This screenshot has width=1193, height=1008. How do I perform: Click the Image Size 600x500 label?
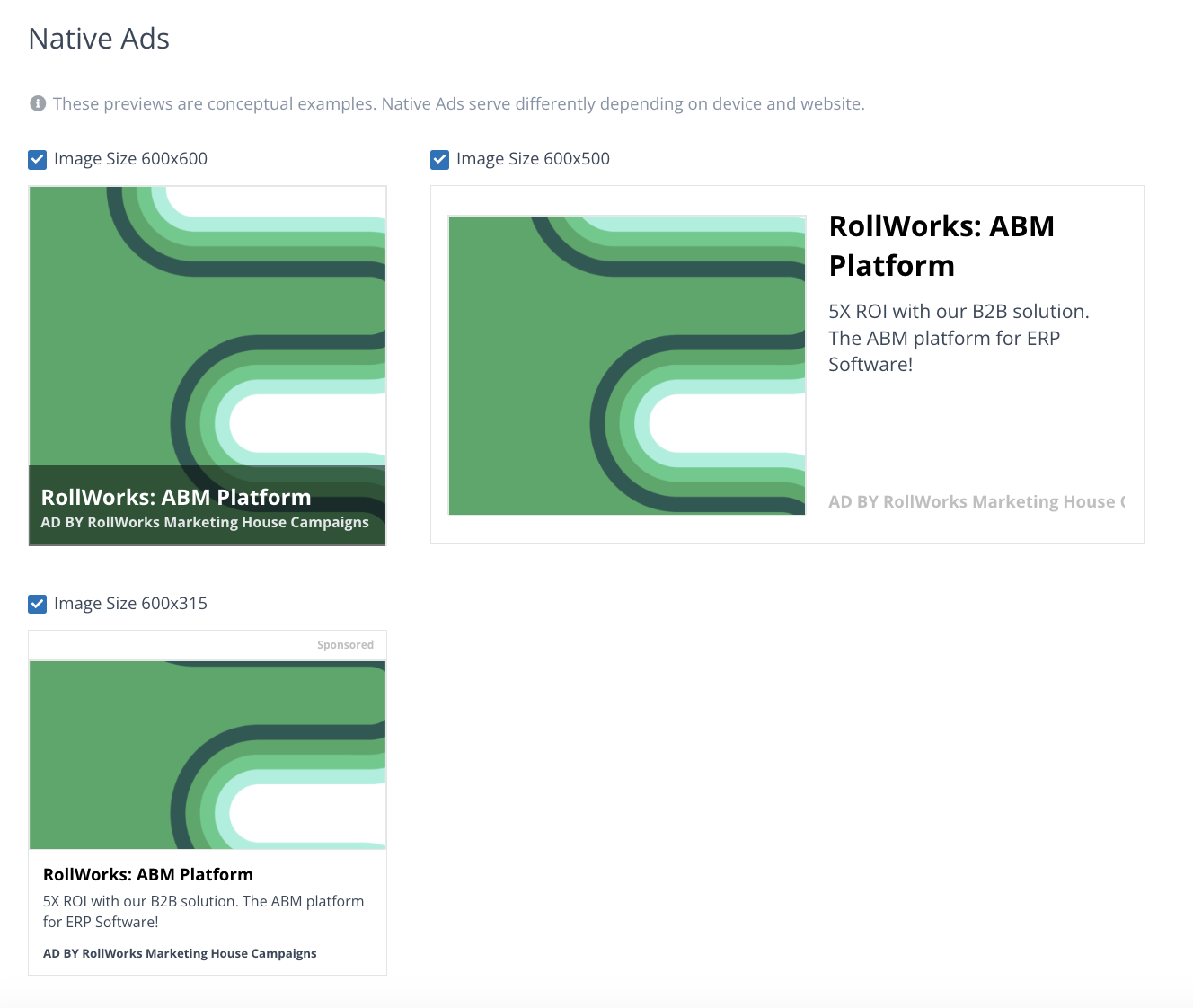pyautogui.click(x=533, y=159)
